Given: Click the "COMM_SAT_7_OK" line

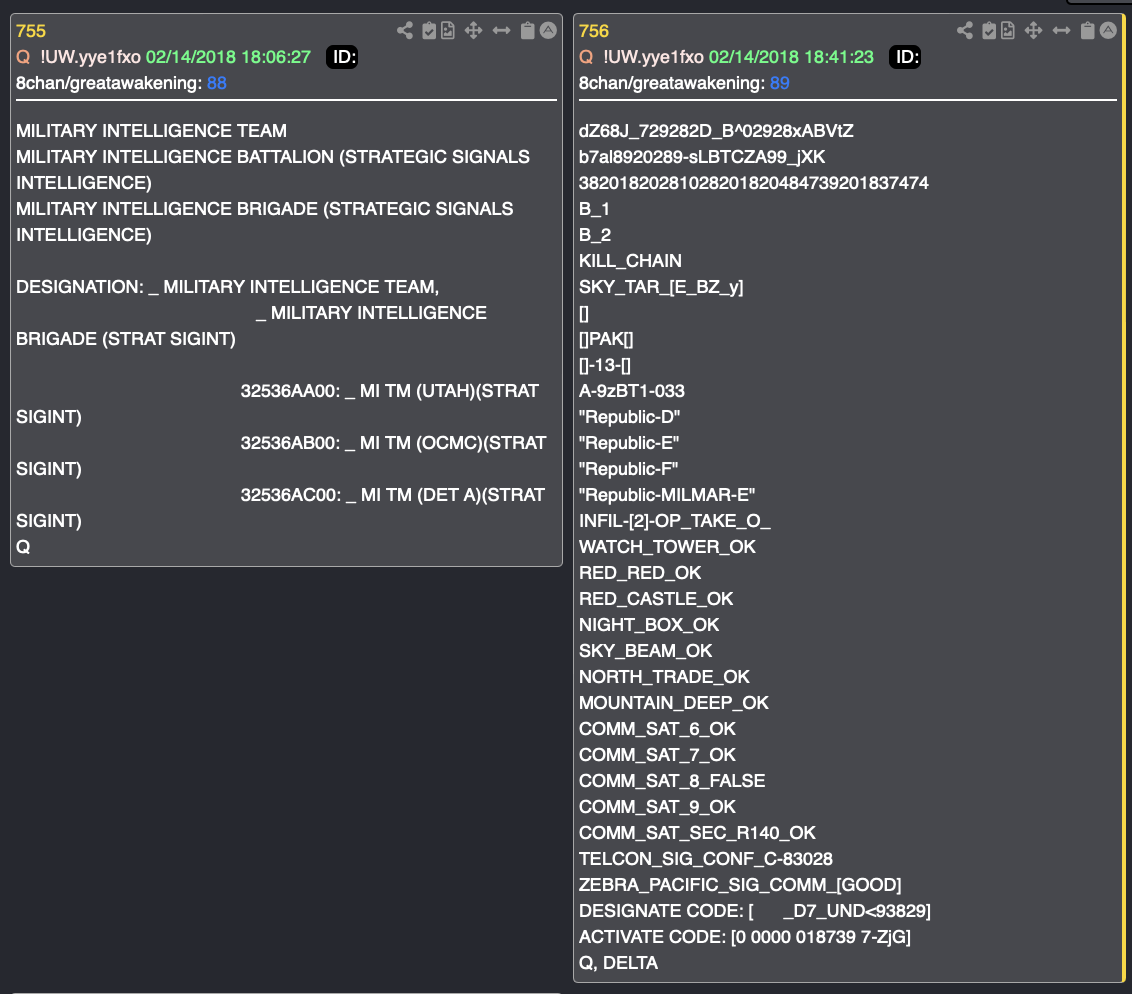Looking at the screenshot, I should 657,754.
